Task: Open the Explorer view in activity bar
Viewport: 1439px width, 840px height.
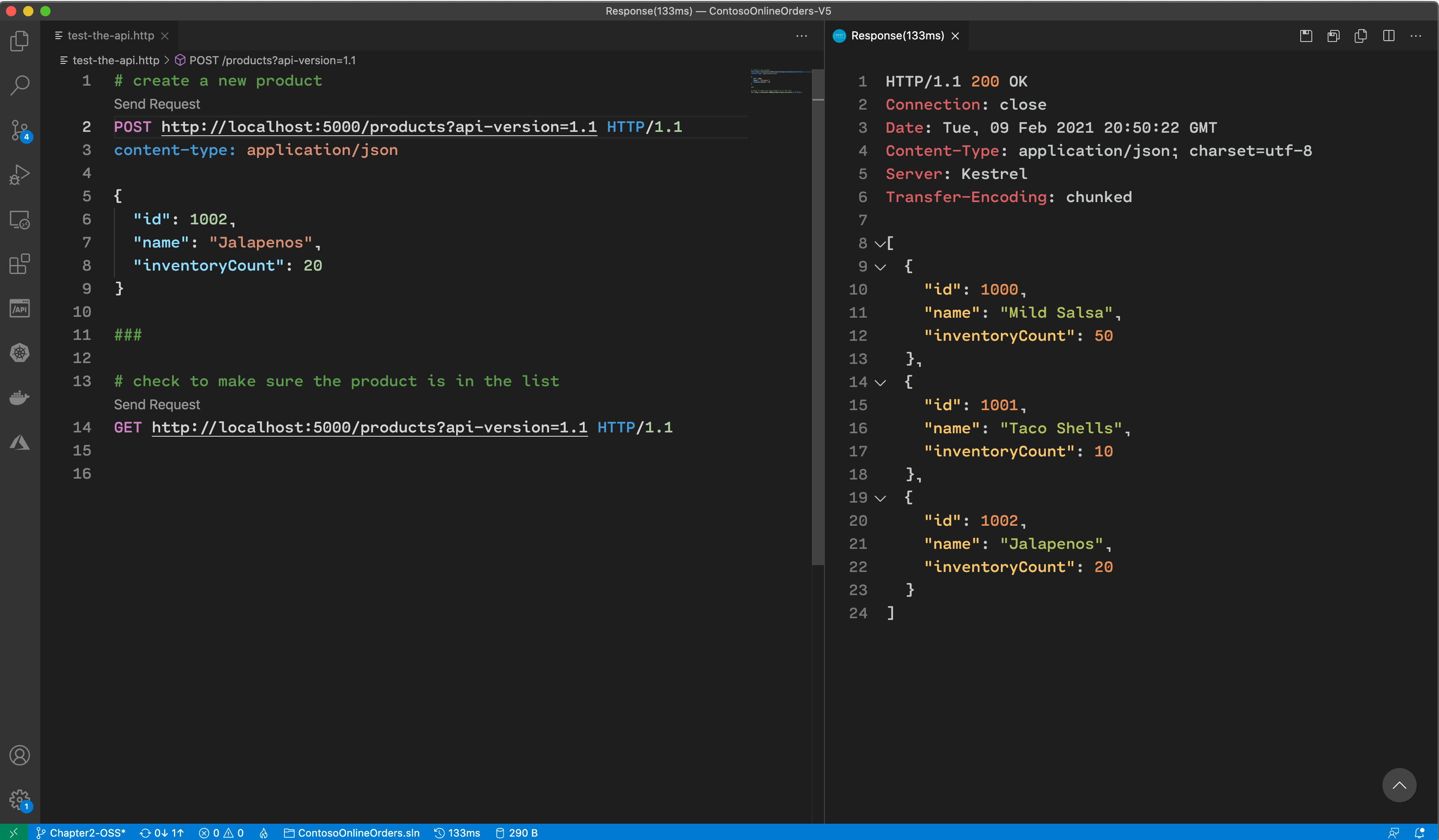Action: [19, 41]
